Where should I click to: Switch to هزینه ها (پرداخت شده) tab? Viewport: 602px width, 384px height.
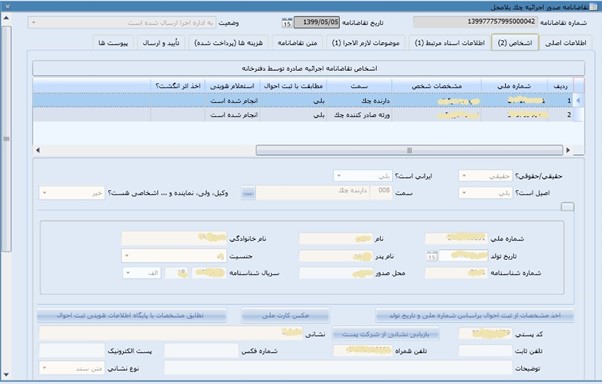click(229, 43)
